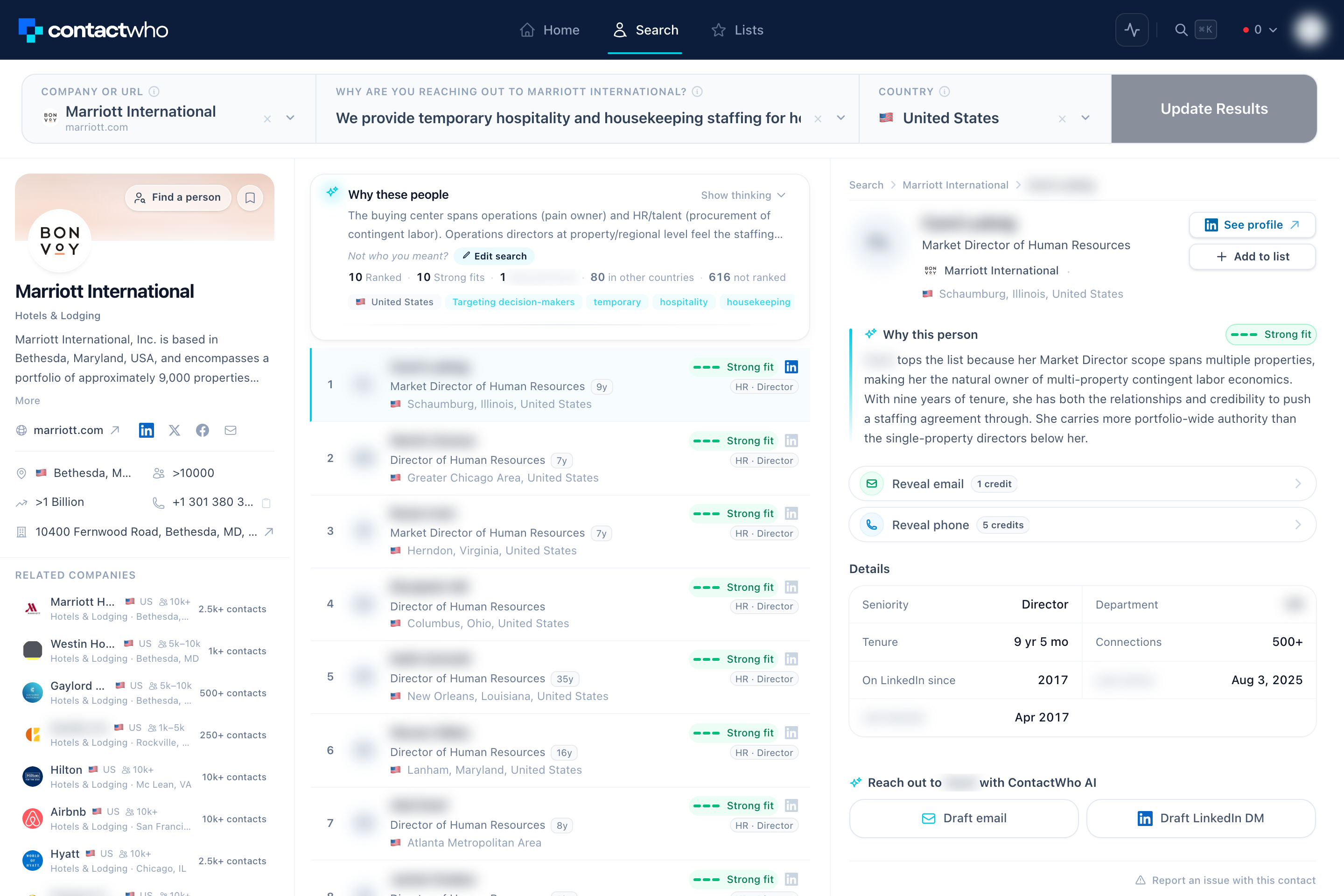Click the housekeeping keyword tag
This screenshot has width=1344, height=896.
[758, 302]
